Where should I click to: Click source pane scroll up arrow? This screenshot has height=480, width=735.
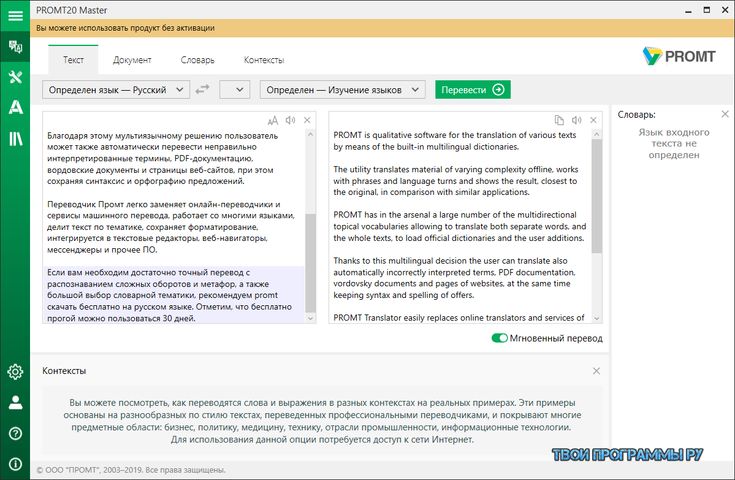point(310,135)
